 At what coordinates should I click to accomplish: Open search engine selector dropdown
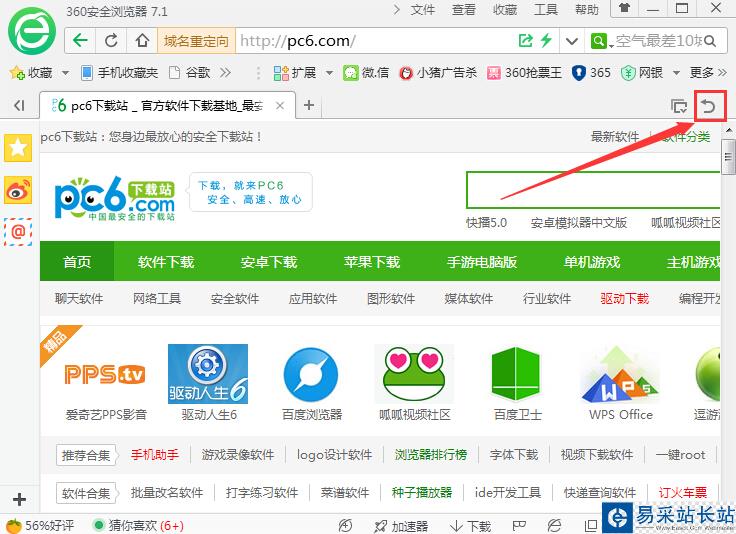click(602, 41)
